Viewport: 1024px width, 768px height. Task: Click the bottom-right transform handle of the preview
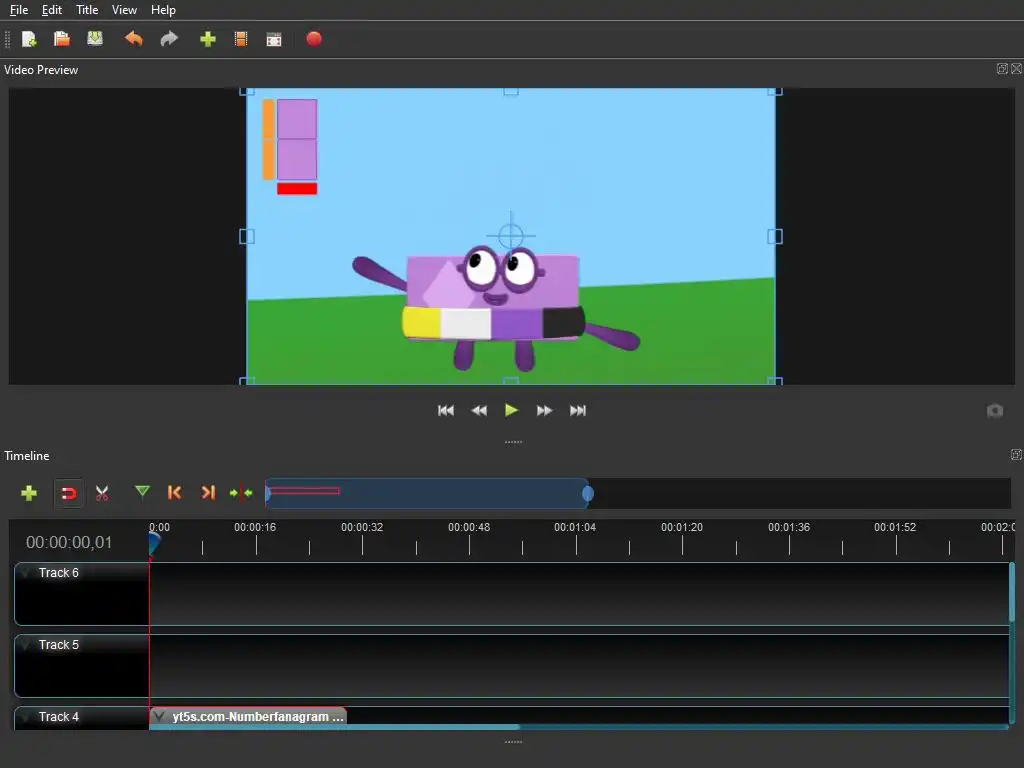[x=775, y=381]
